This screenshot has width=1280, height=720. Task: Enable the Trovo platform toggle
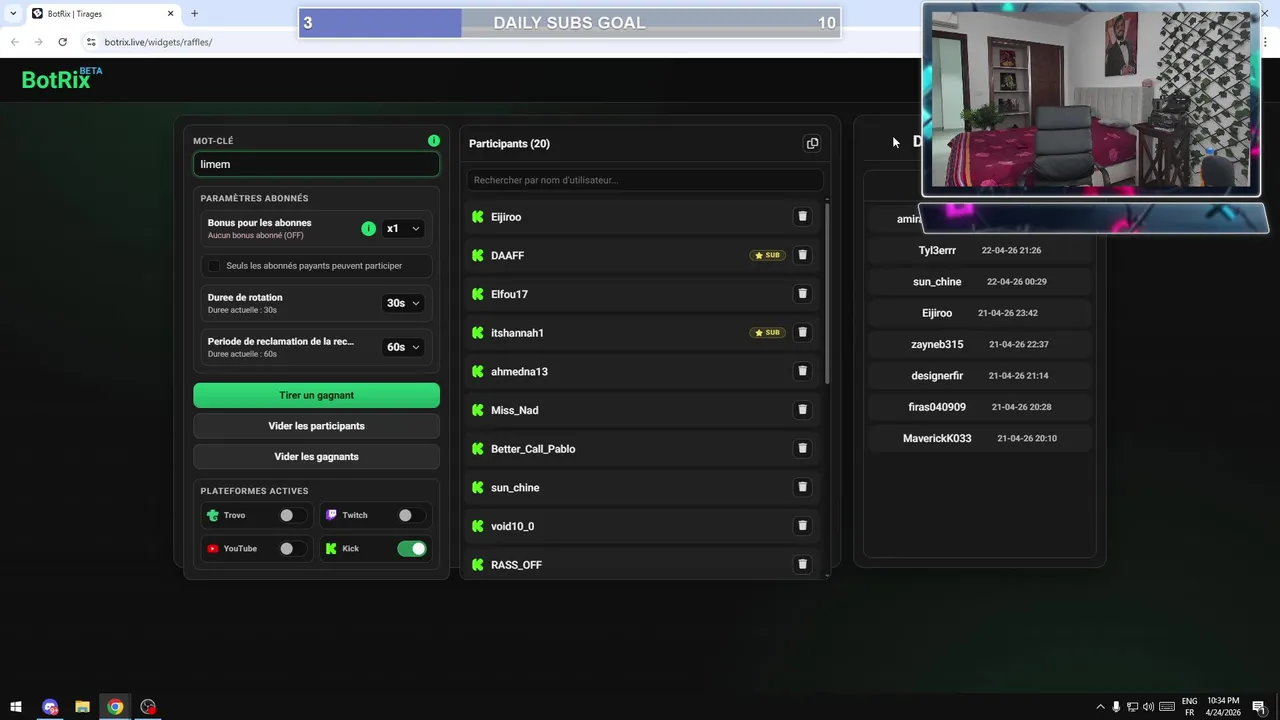(293, 515)
